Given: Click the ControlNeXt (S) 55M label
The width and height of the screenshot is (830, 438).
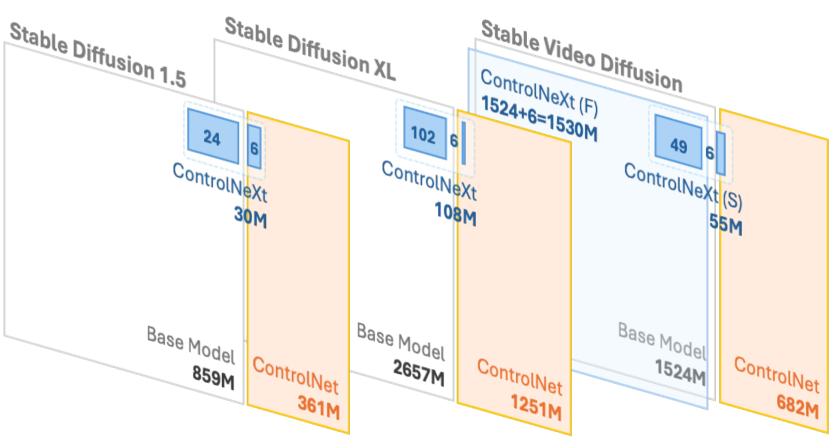Looking at the screenshot, I should pos(683,197).
